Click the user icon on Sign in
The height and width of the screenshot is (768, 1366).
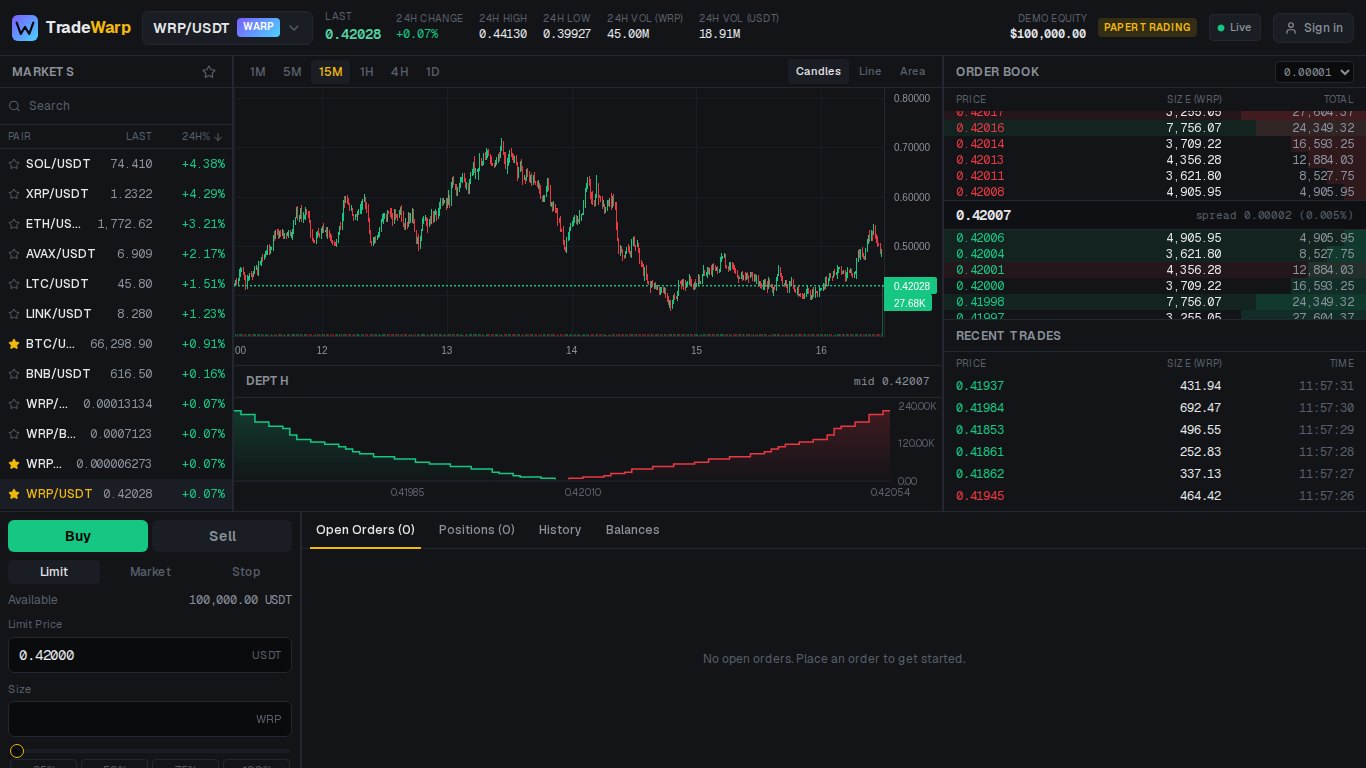1291,28
